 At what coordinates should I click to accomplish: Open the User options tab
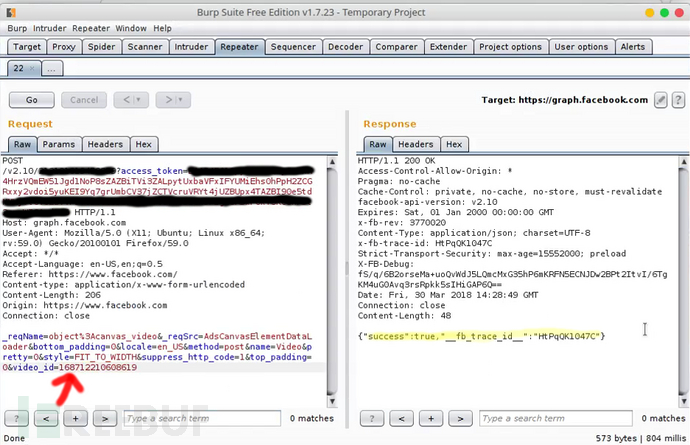coord(581,47)
